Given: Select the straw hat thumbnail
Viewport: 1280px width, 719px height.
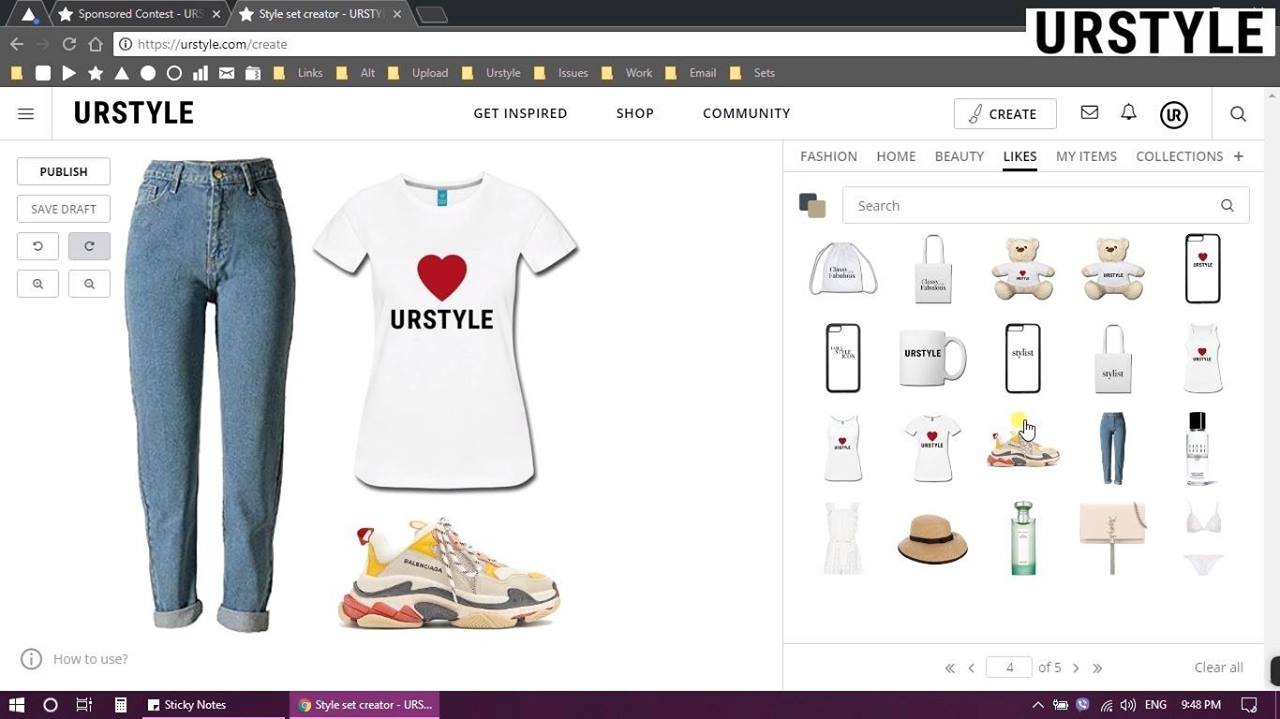Looking at the screenshot, I should (x=933, y=538).
